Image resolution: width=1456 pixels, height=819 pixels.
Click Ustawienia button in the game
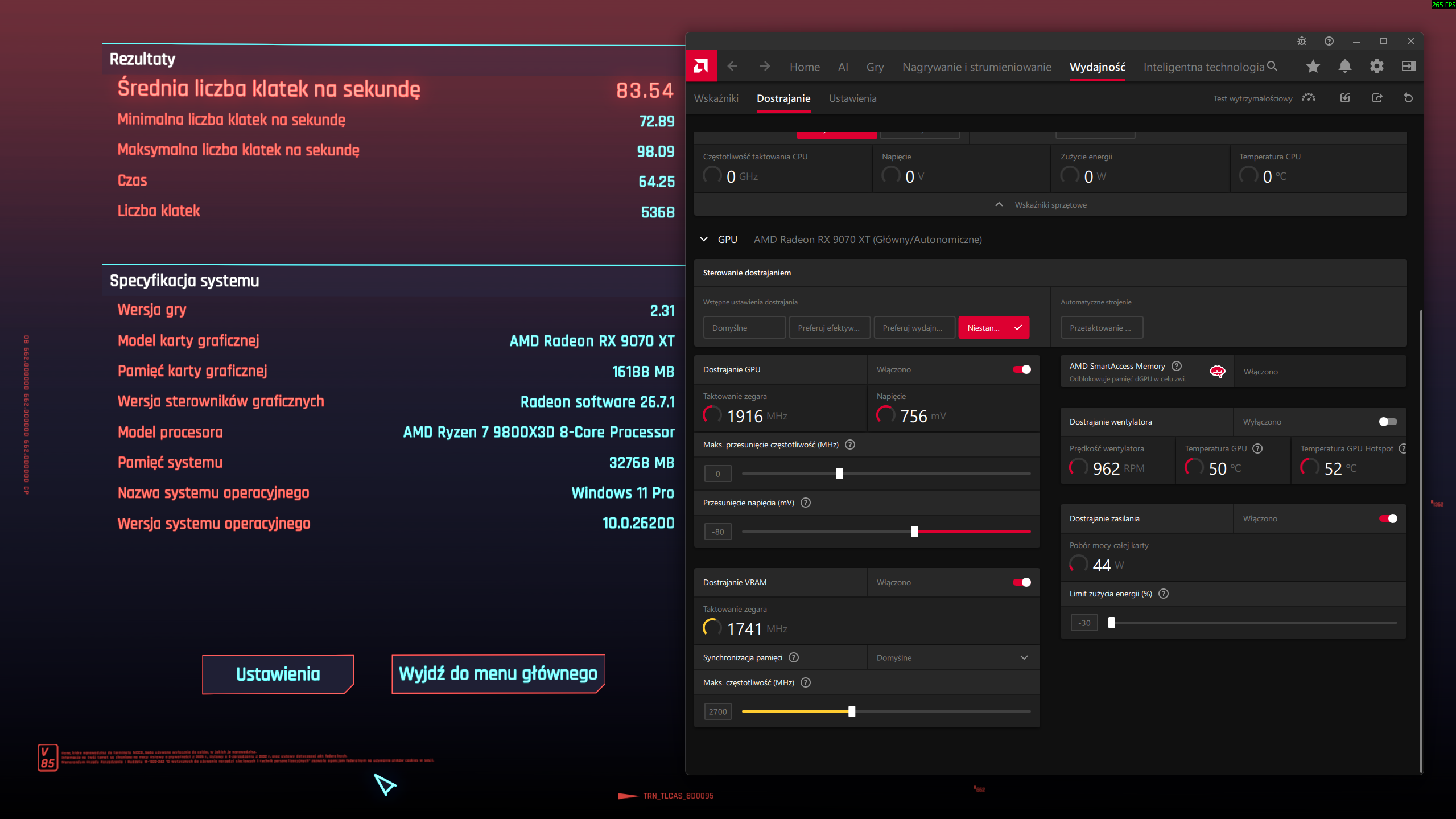tap(278, 674)
